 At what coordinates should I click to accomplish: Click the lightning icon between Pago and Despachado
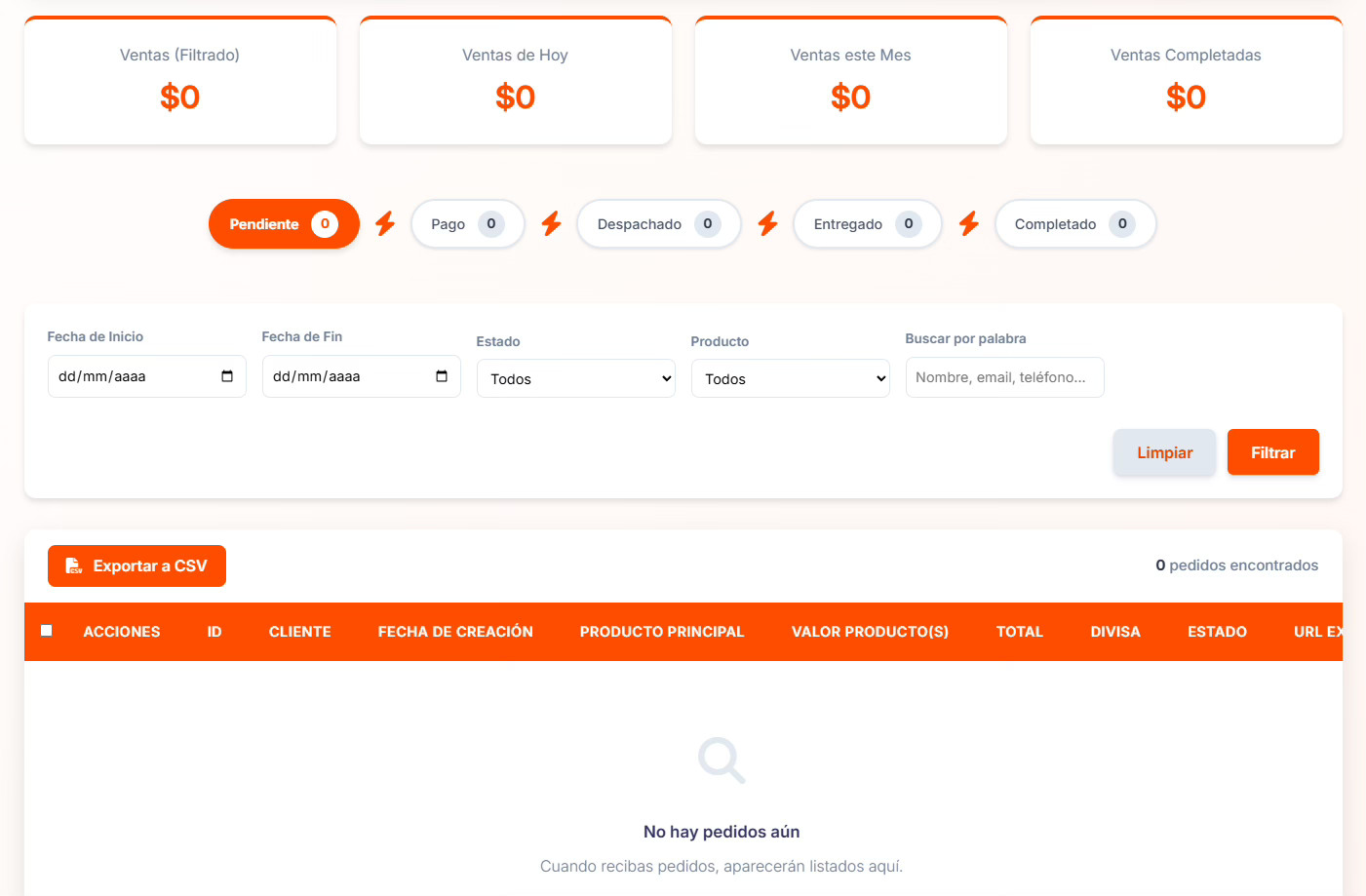(x=552, y=223)
